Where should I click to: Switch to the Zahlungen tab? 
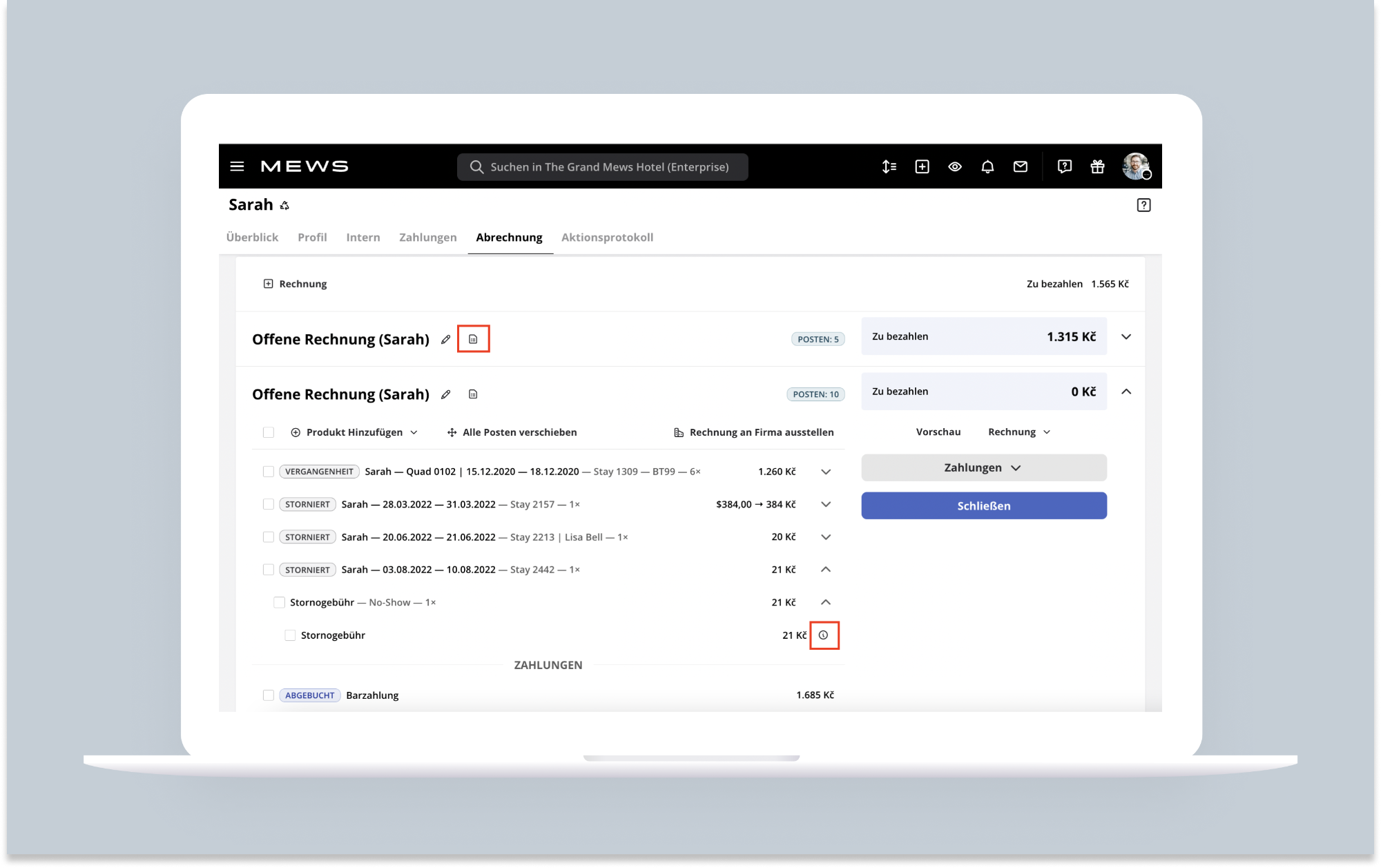(x=427, y=238)
